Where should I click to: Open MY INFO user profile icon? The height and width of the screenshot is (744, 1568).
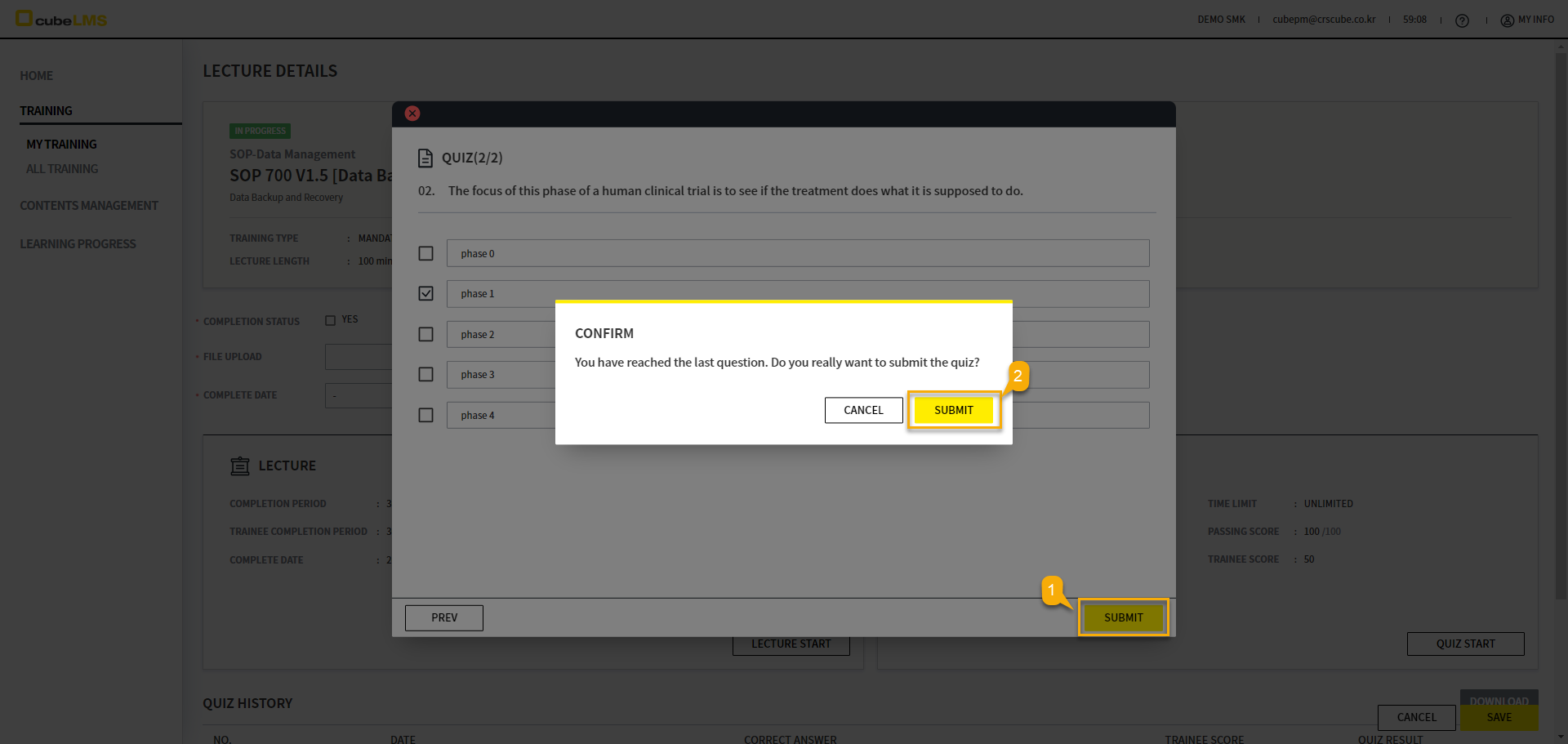(1507, 20)
